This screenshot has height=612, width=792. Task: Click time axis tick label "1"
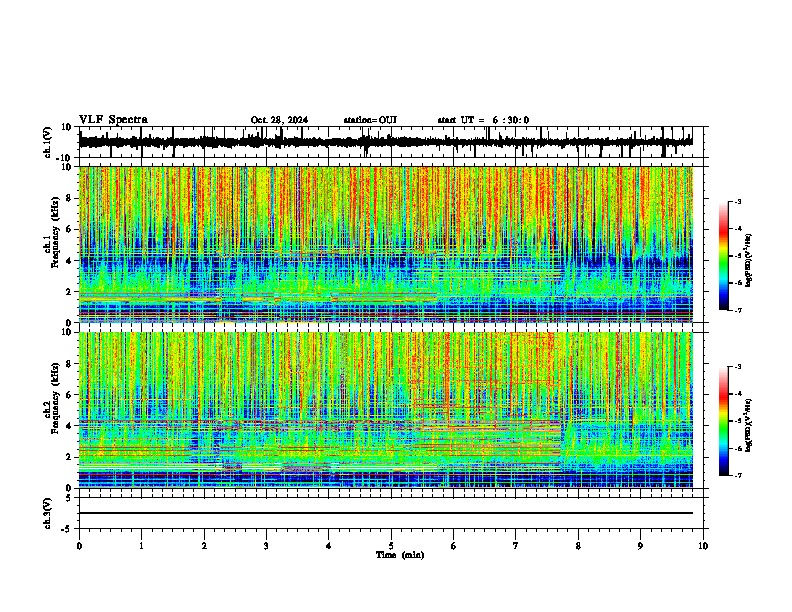pyautogui.click(x=141, y=546)
